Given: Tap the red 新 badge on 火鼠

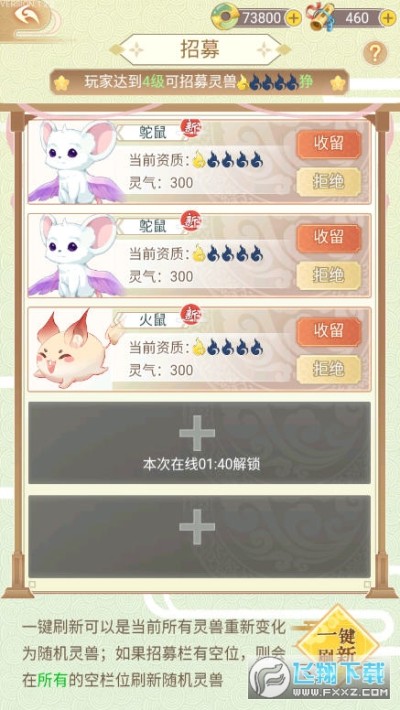Looking at the screenshot, I should click(191, 315).
